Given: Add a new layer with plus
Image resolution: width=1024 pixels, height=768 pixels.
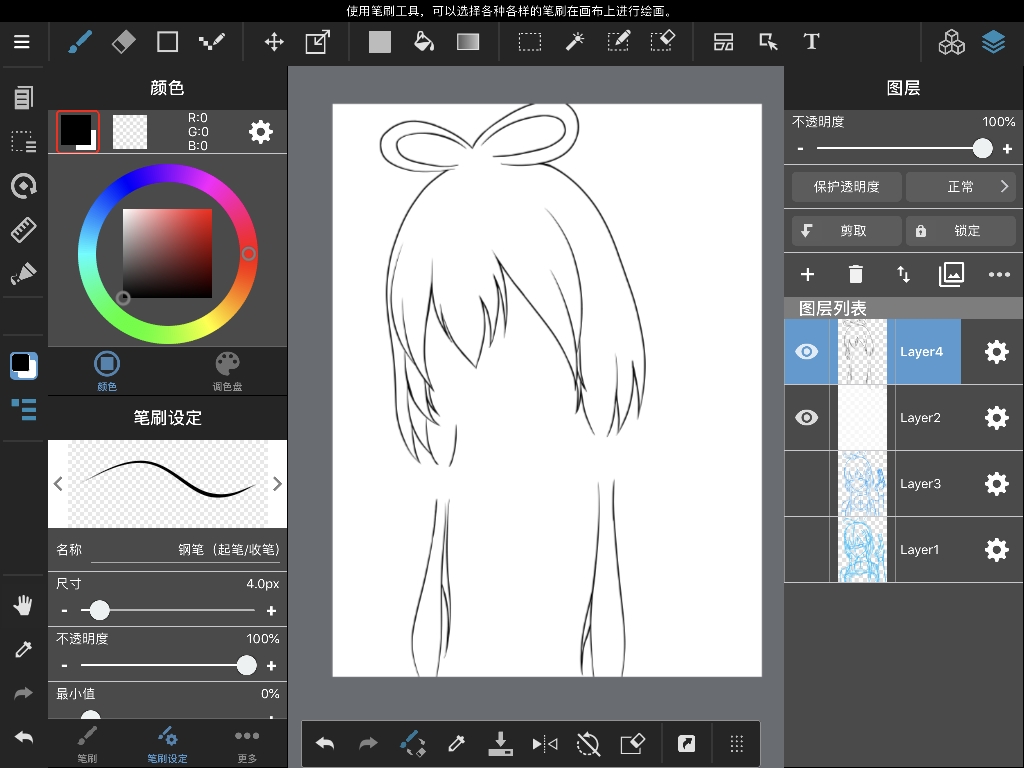Looking at the screenshot, I should tap(807, 274).
